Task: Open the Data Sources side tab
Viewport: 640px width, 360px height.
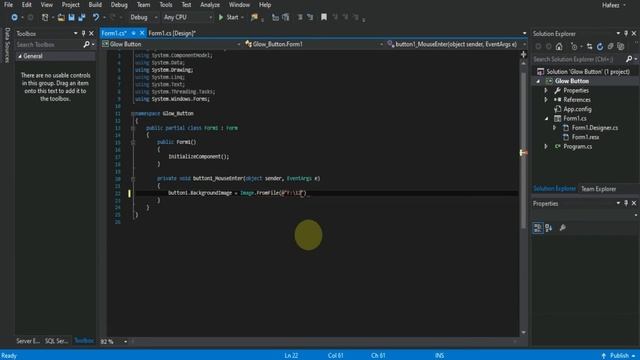Action: click(7, 45)
